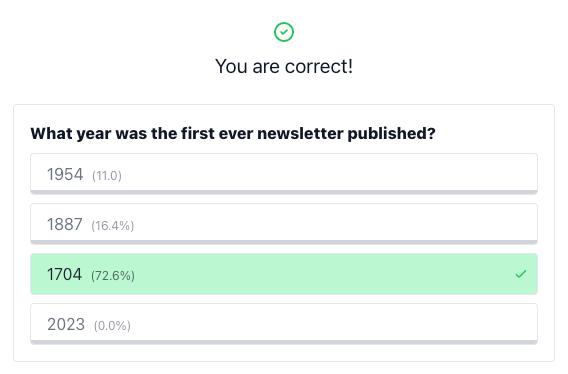Click the "1887" year text
The image size is (568, 374).
[65, 224]
